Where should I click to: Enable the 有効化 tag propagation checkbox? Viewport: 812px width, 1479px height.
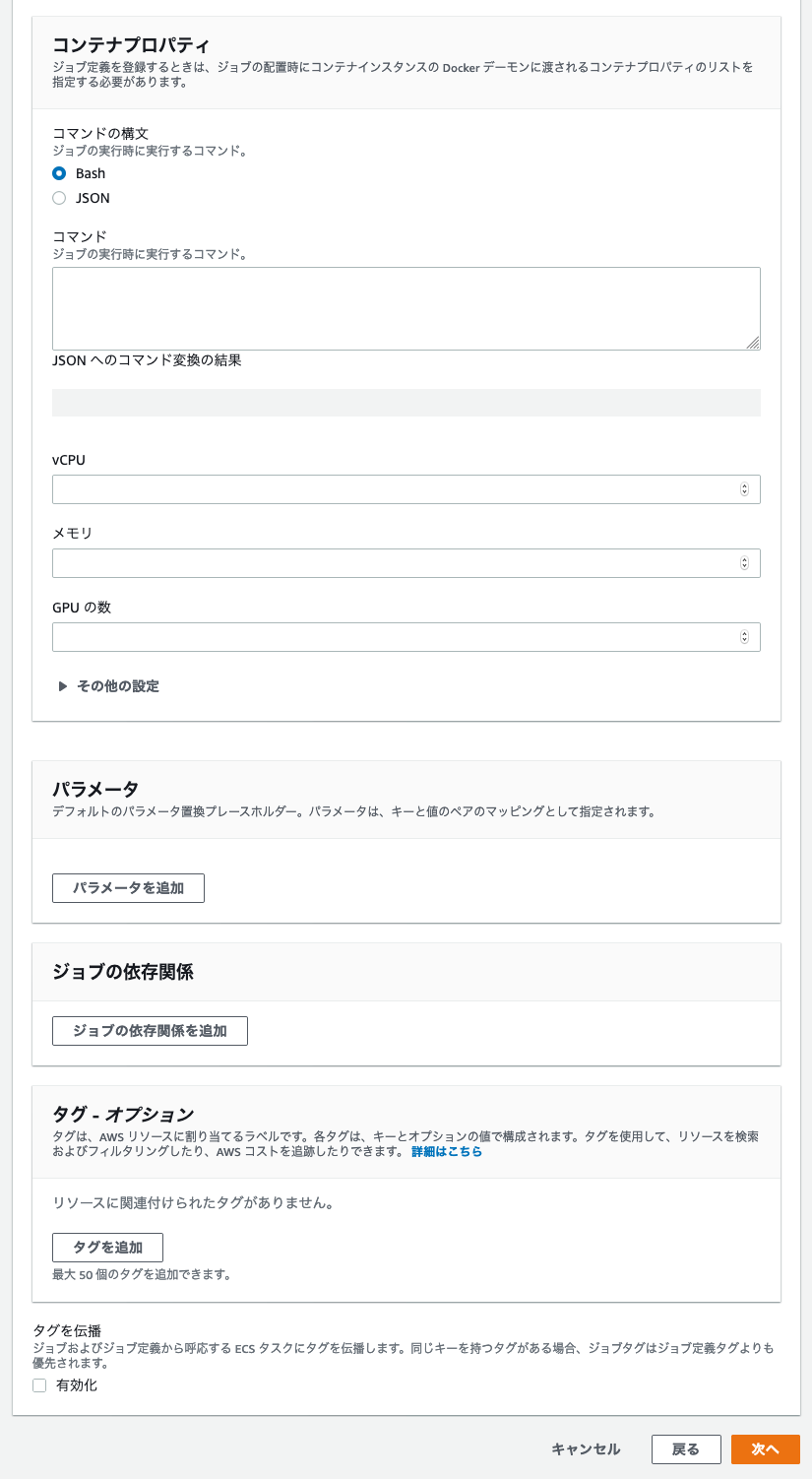(39, 1385)
